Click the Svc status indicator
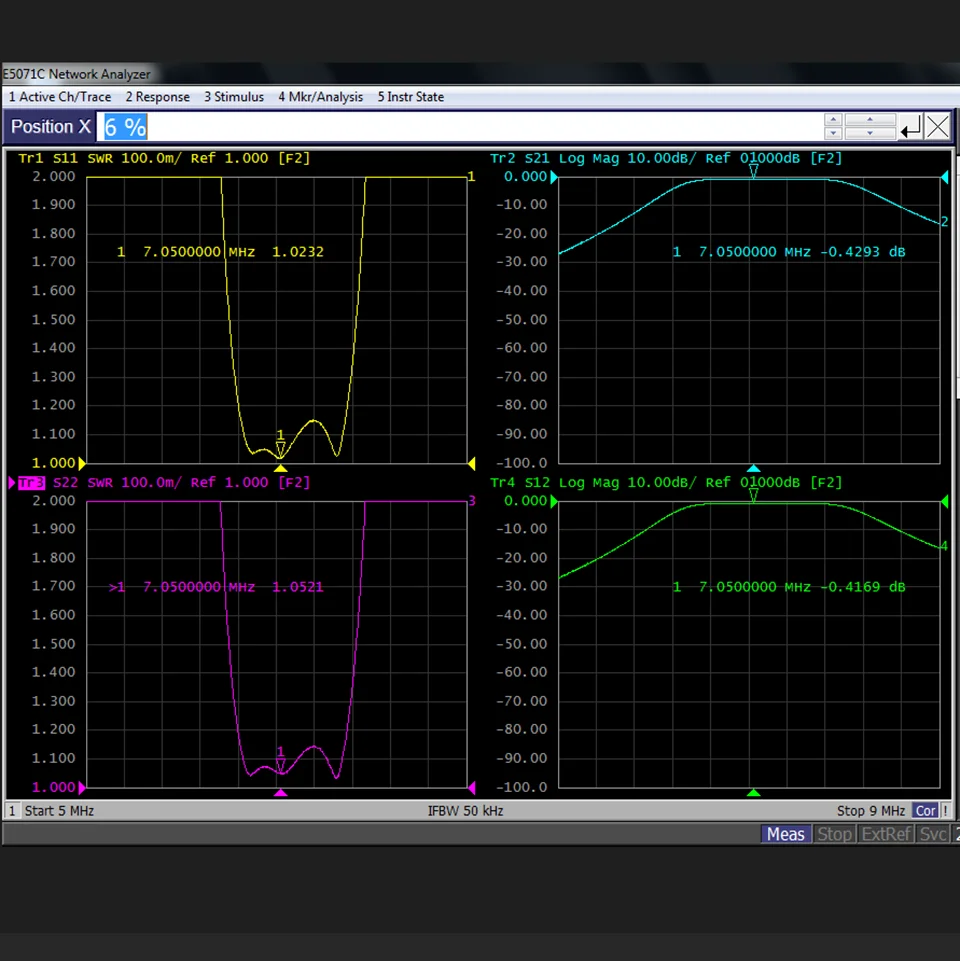The height and width of the screenshot is (961, 960). 933,834
